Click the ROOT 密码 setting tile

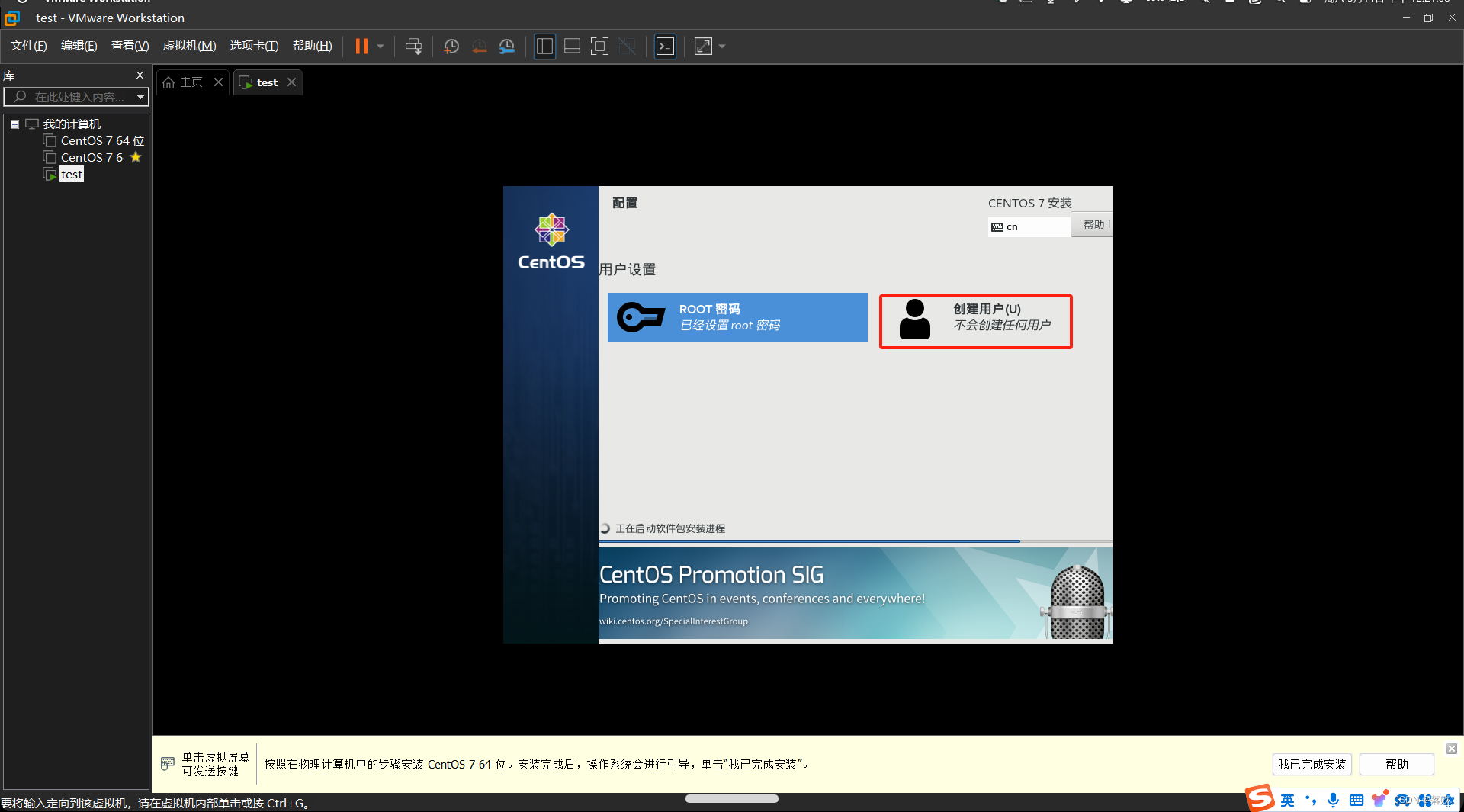[737, 317]
